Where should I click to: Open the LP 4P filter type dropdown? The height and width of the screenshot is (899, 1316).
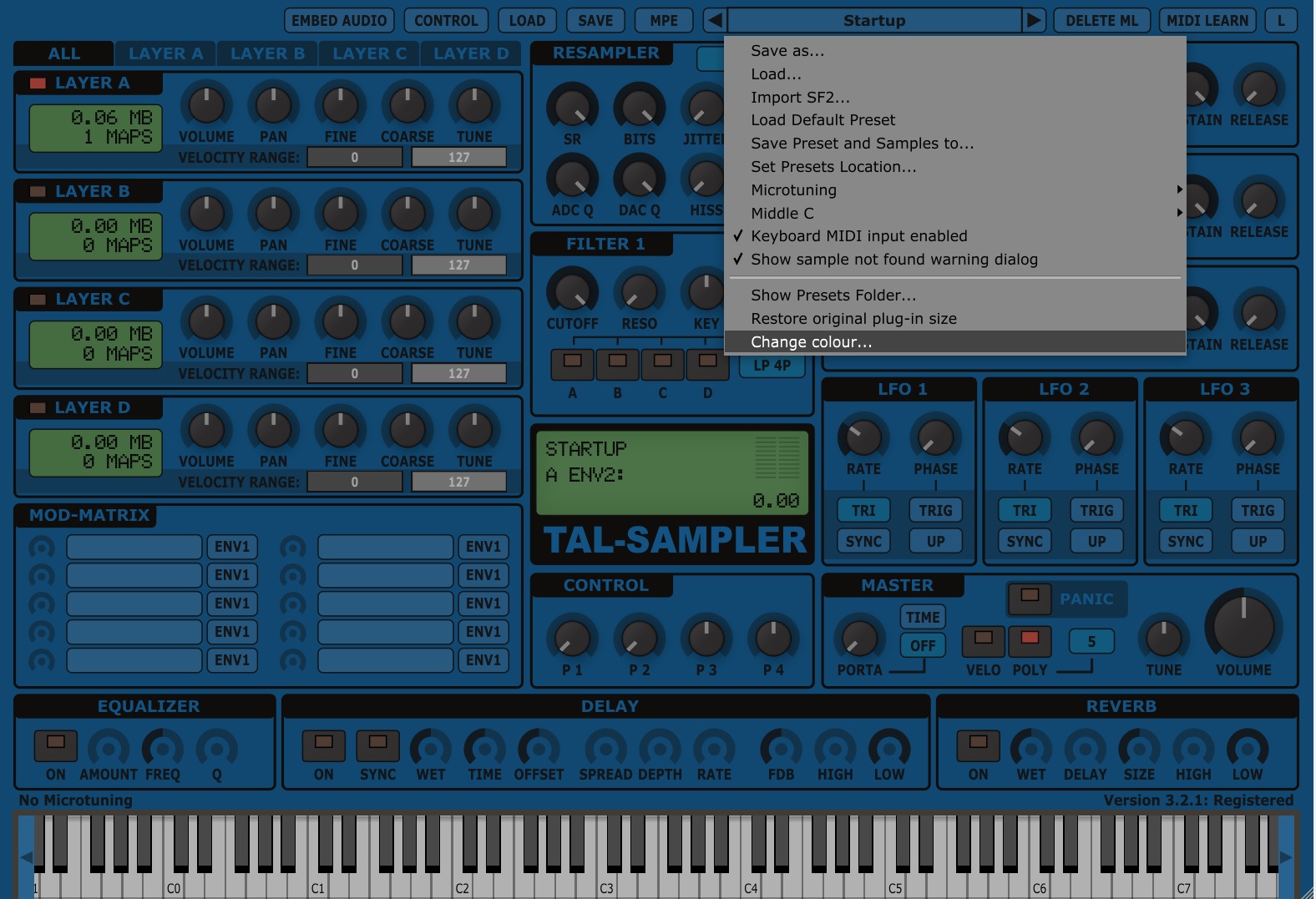pyautogui.click(x=772, y=366)
